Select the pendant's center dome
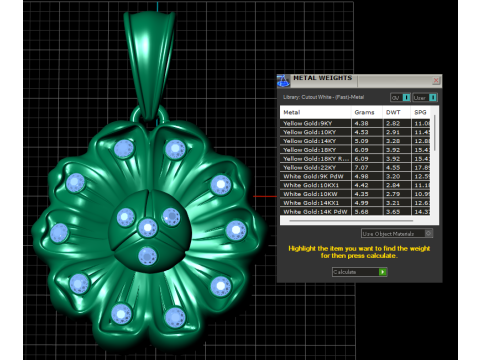This screenshot has width=480, height=360. tap(149, 231)
